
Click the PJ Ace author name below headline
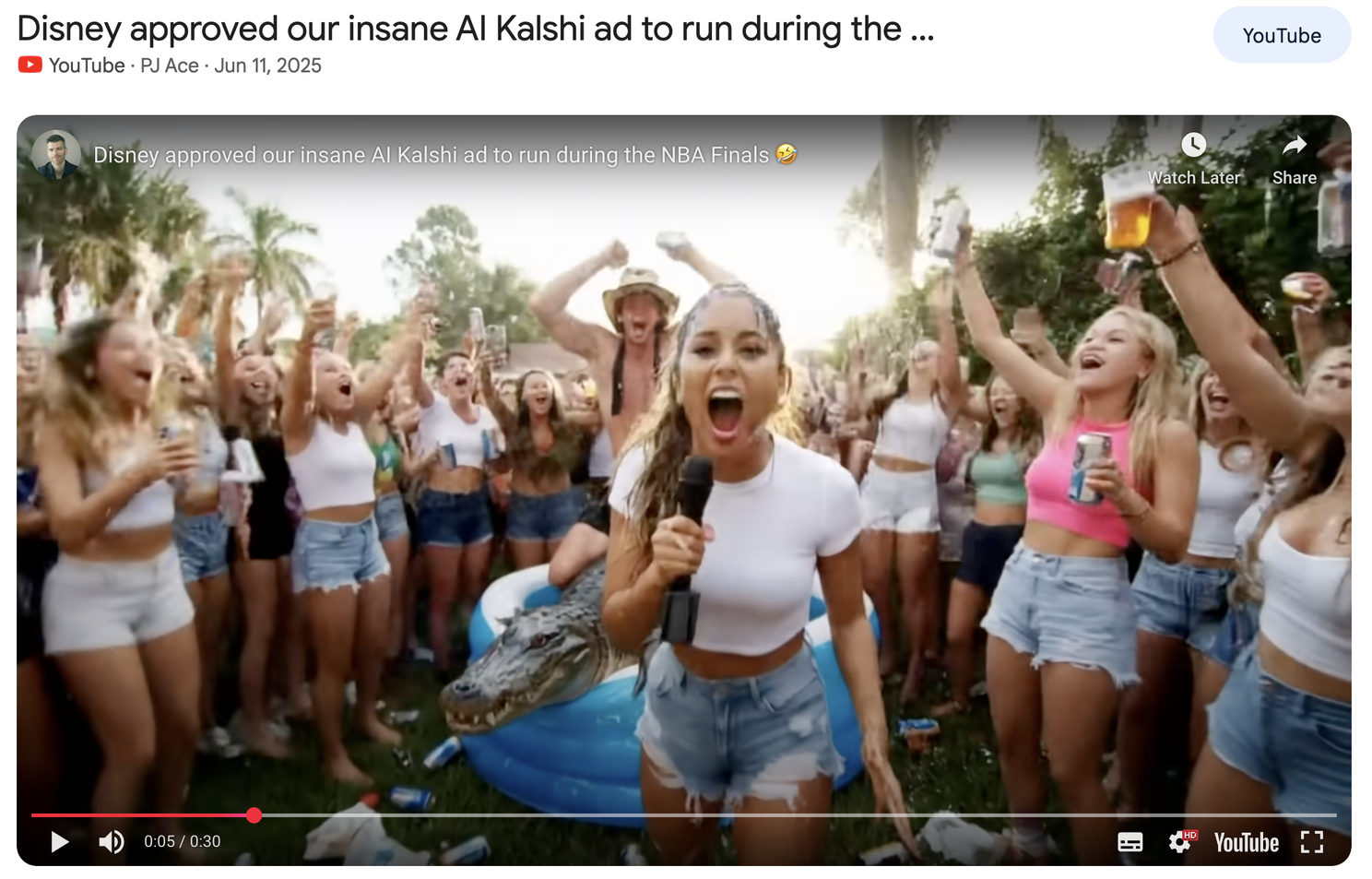(x=170, y=65)
